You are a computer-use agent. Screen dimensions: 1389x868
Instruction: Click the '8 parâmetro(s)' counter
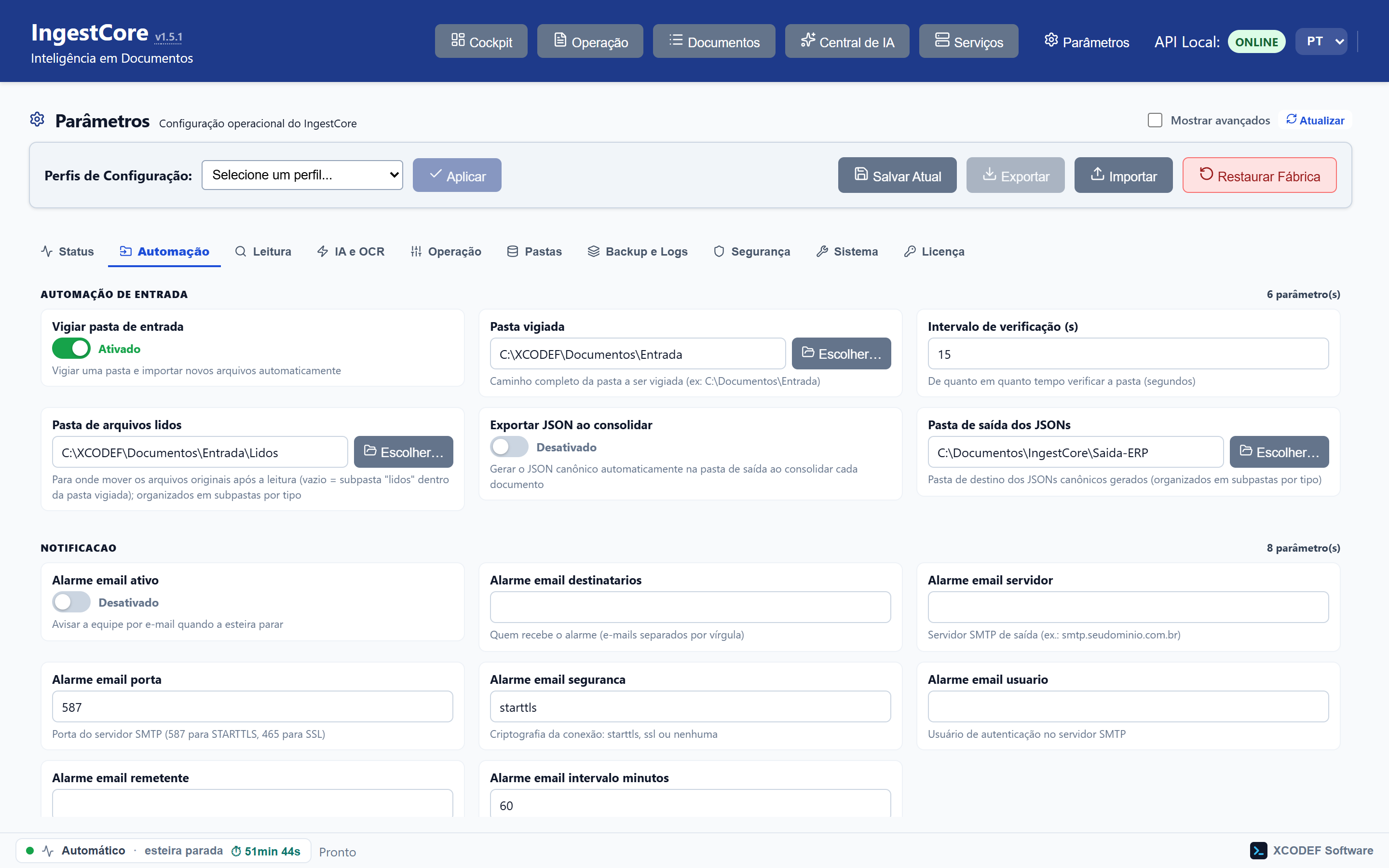1304,548
